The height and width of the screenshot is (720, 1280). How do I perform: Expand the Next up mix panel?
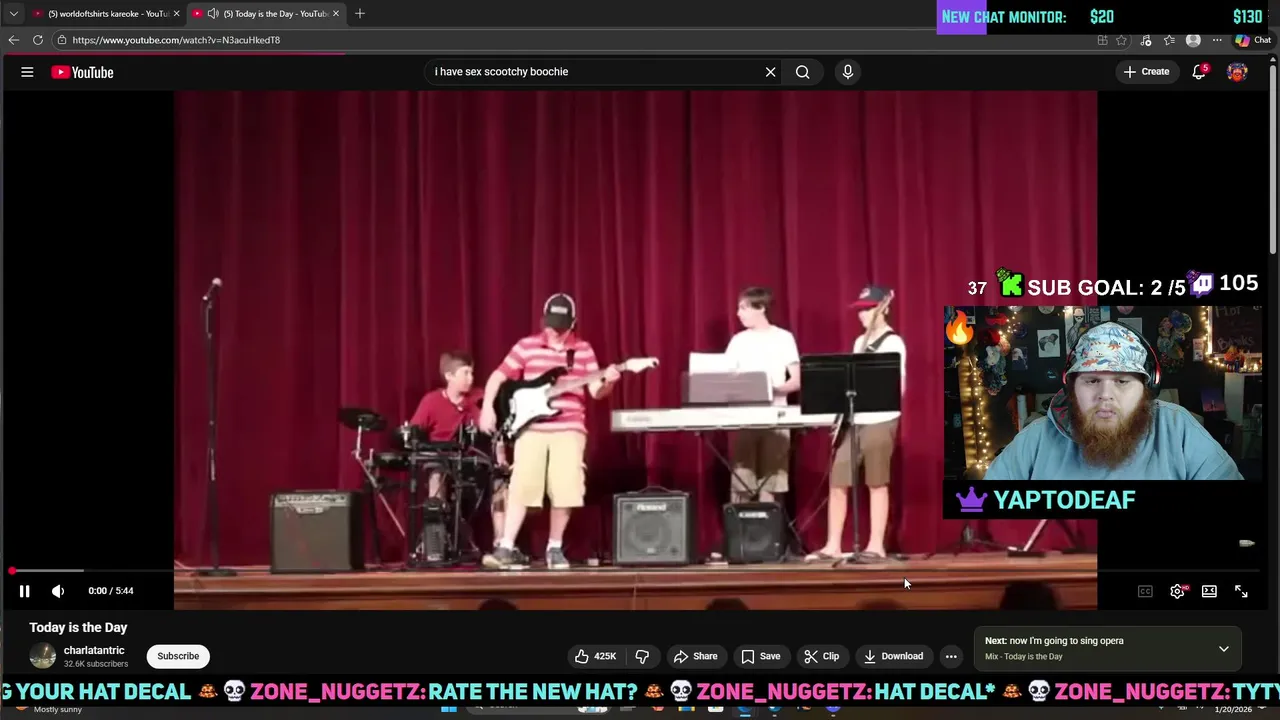coord(1223,649)
